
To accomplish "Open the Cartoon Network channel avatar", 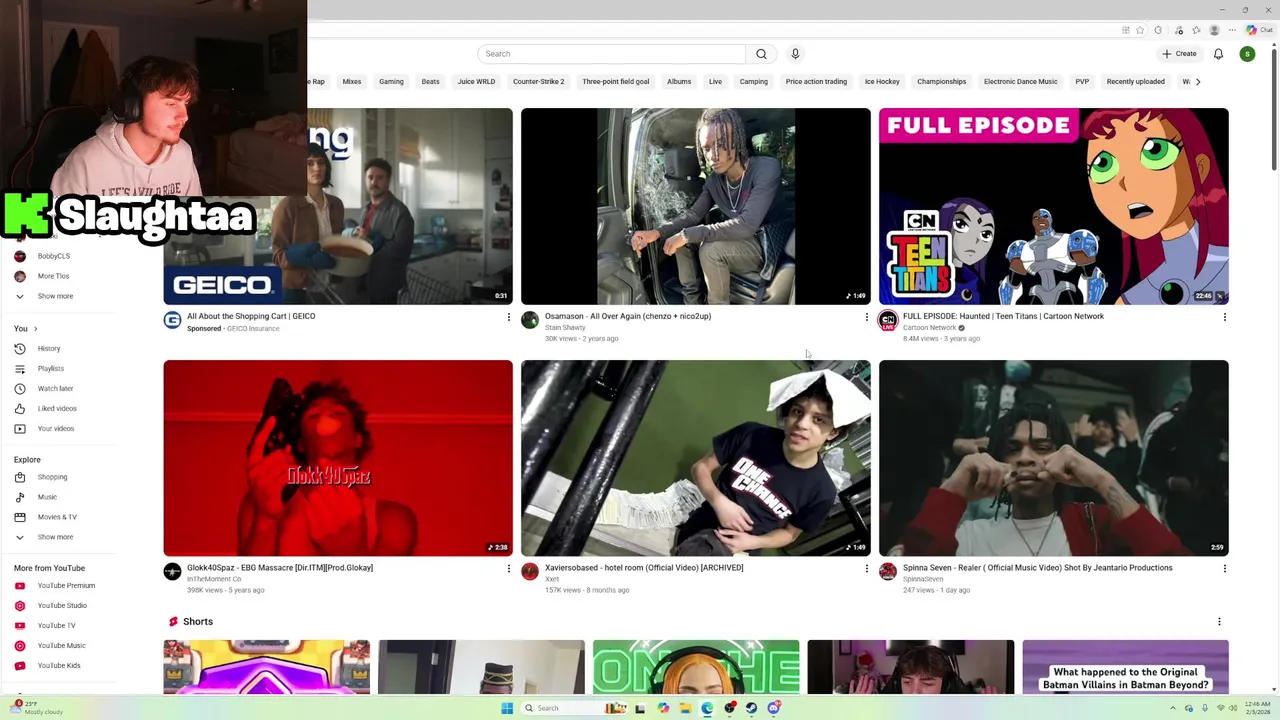I will point(887,320).
